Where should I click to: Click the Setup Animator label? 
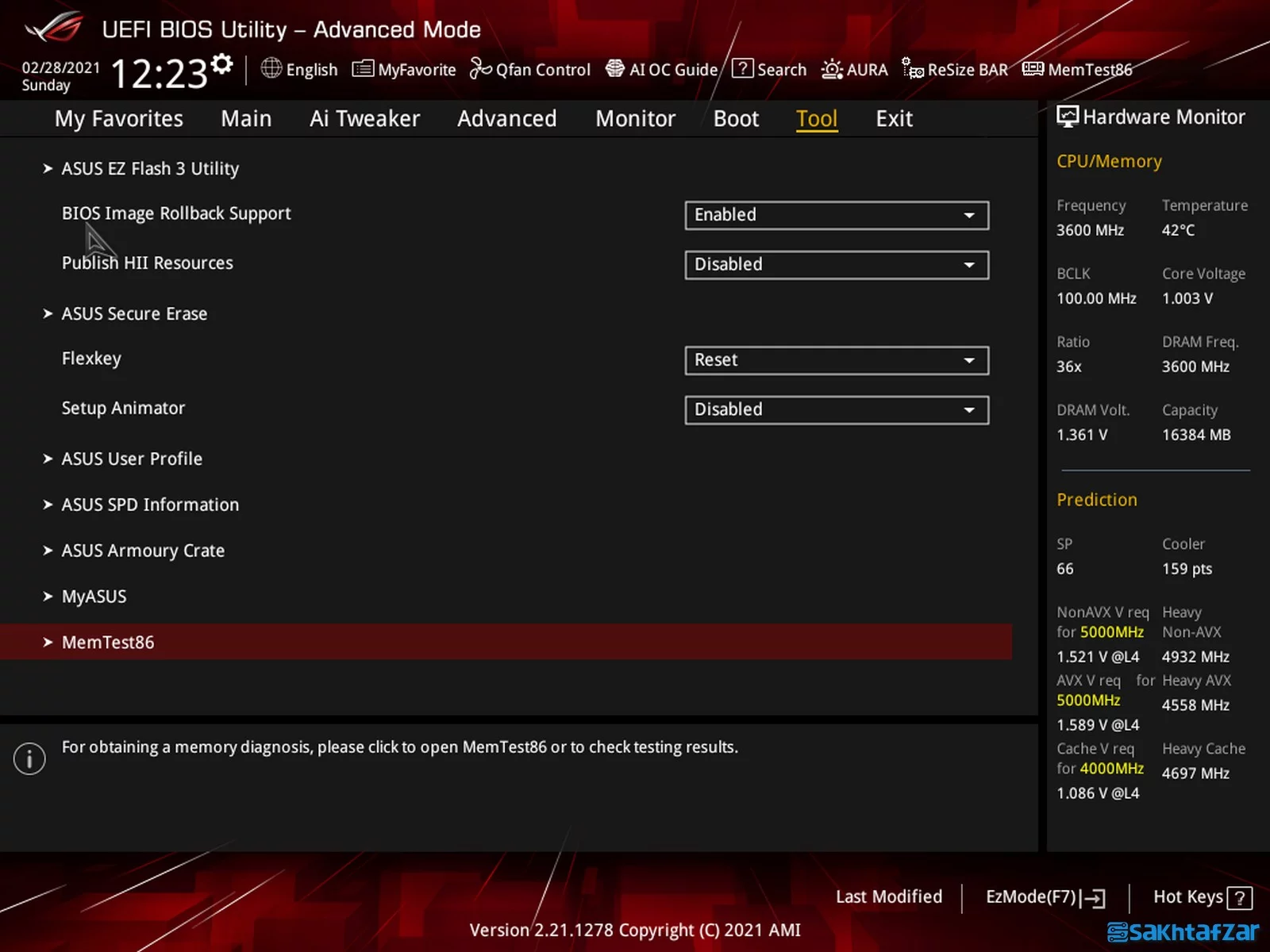pyautogui.click(x=123, y=408)
